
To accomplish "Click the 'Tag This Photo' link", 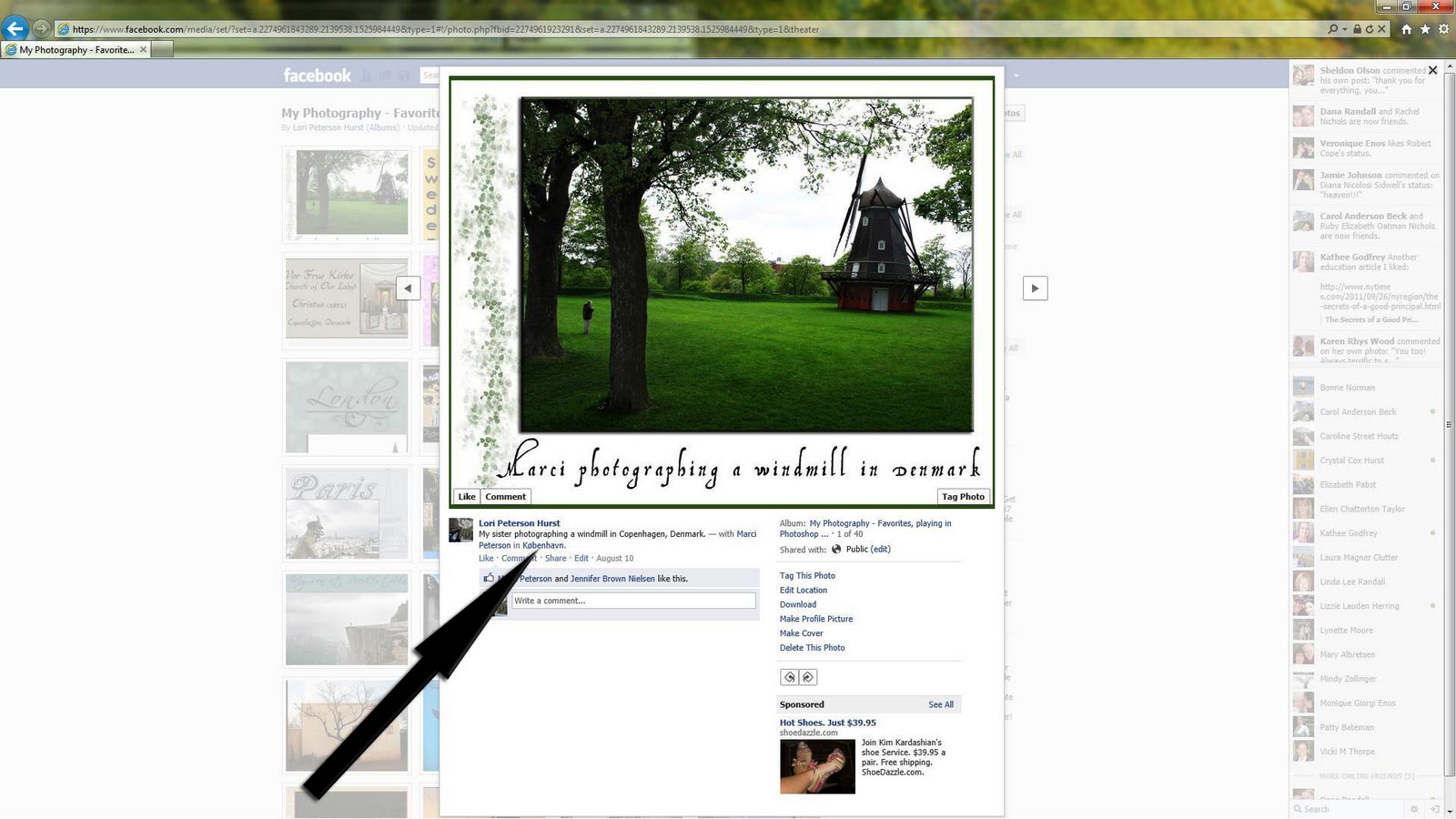I will [x=807, y=576].
